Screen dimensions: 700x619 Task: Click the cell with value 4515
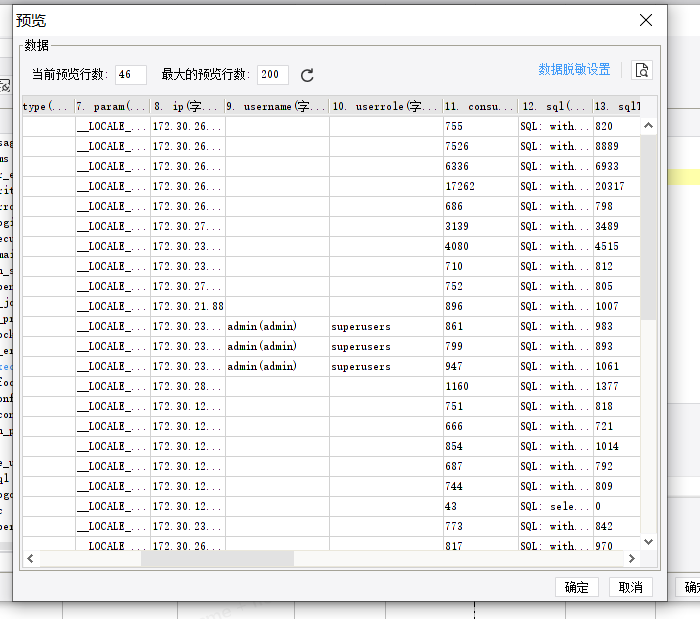click(x=617, y=246)
